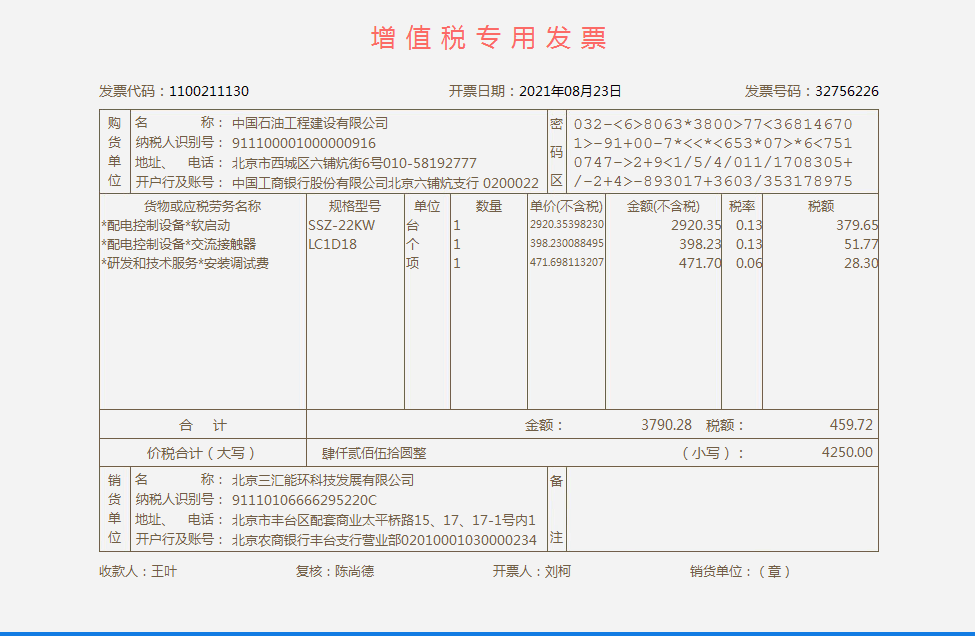
Task: Click the tax amount 28.30
Action: [x=861, y=264]
